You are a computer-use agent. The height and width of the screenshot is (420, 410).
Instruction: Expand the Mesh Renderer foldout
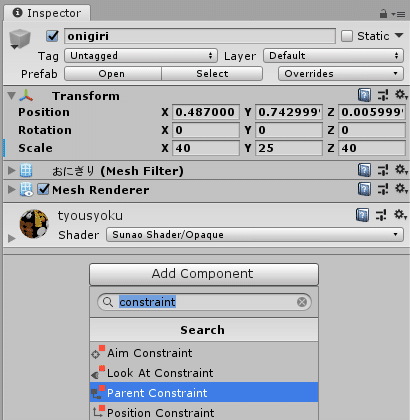tap(12, 190)
